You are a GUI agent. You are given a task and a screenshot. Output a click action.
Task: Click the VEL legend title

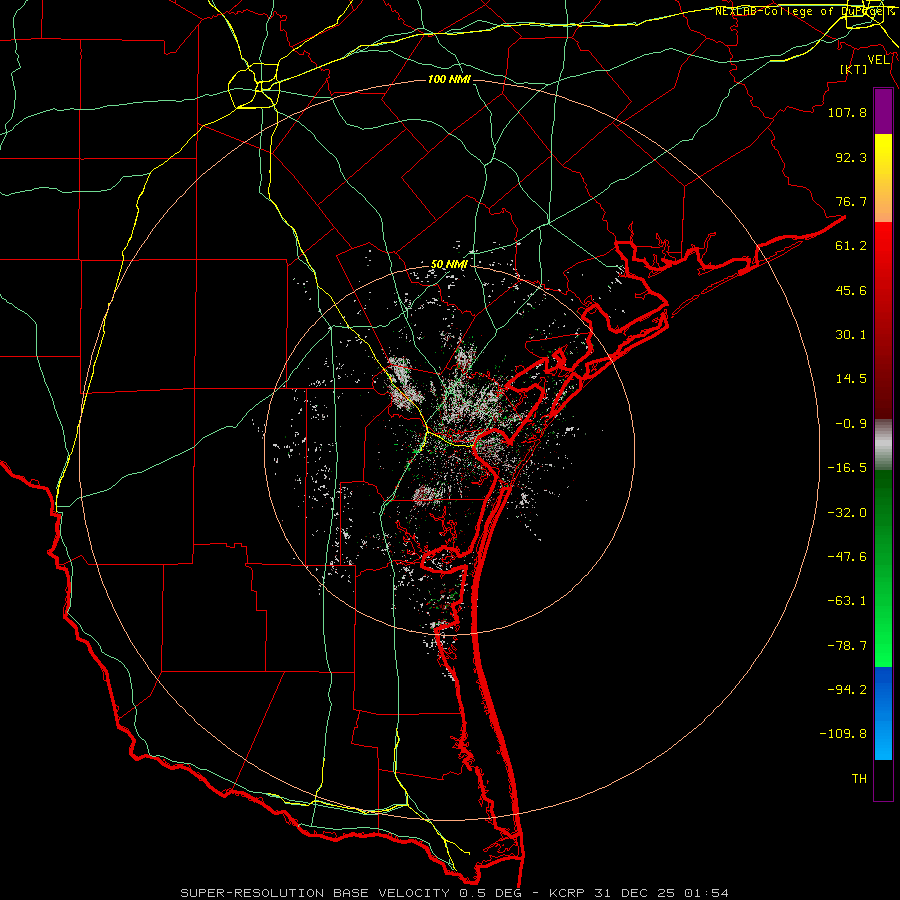point(878,60)
